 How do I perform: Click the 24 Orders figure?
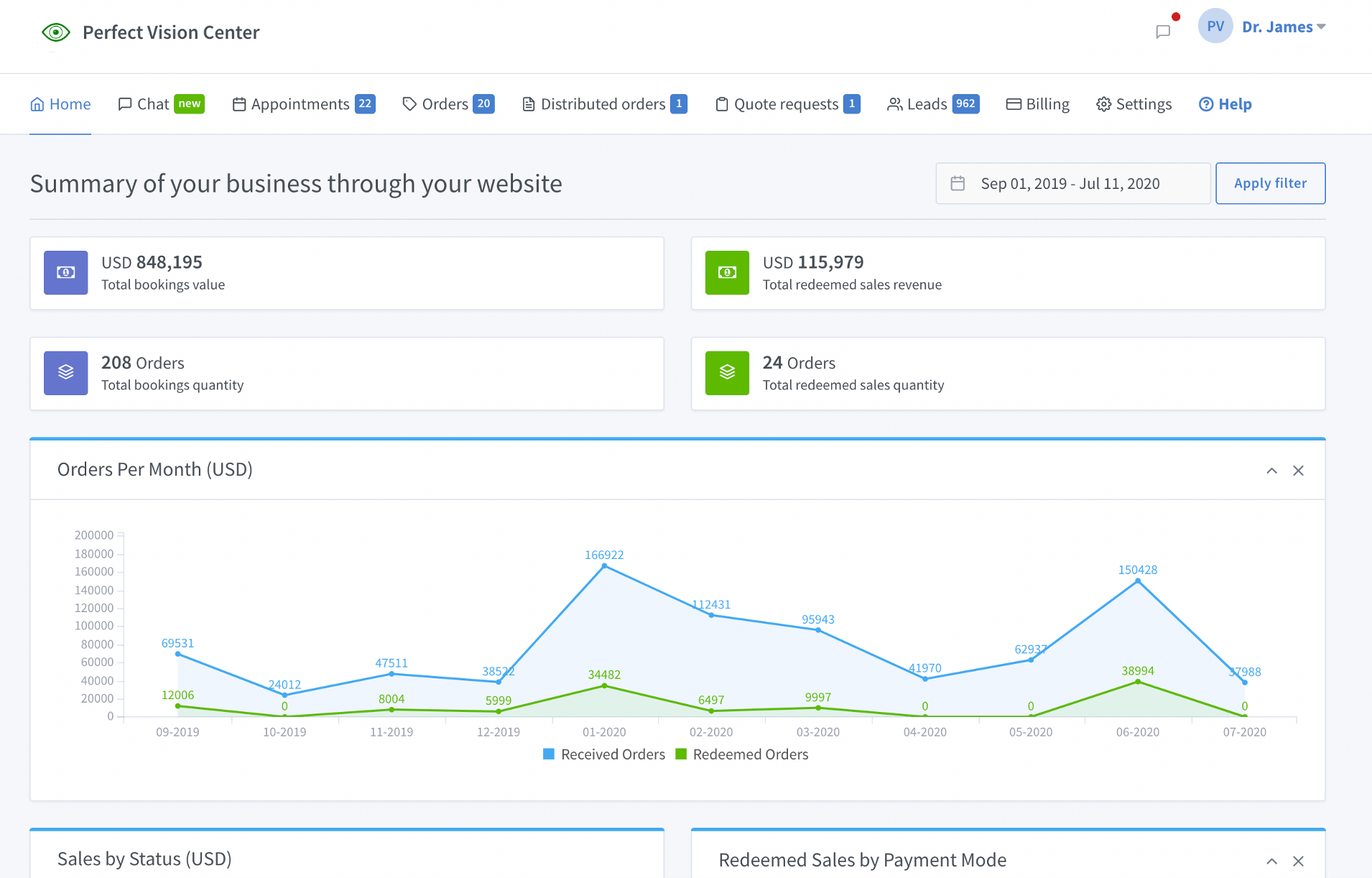point(799,363)
